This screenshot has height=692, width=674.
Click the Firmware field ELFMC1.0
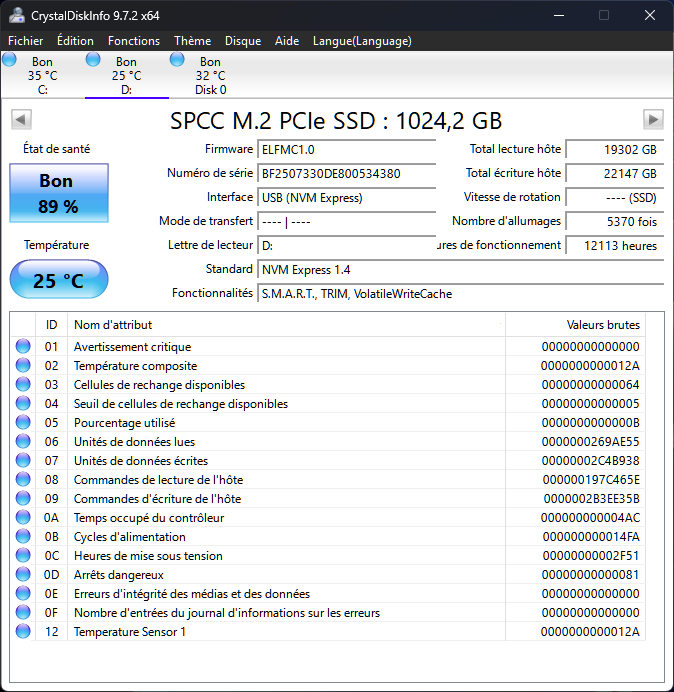(x=346, y=150)
